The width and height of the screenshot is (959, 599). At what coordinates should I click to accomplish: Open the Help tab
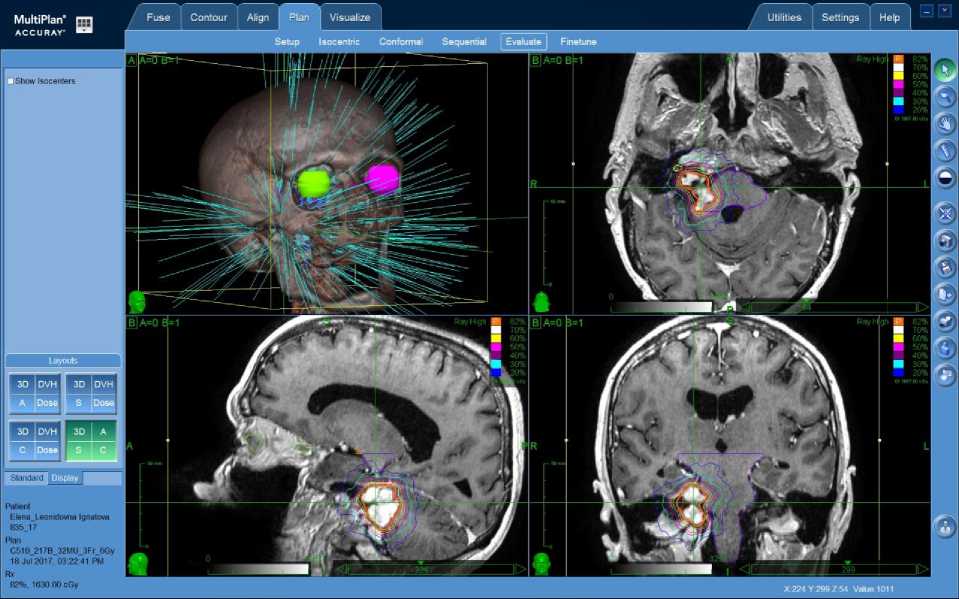click(889, 17)
